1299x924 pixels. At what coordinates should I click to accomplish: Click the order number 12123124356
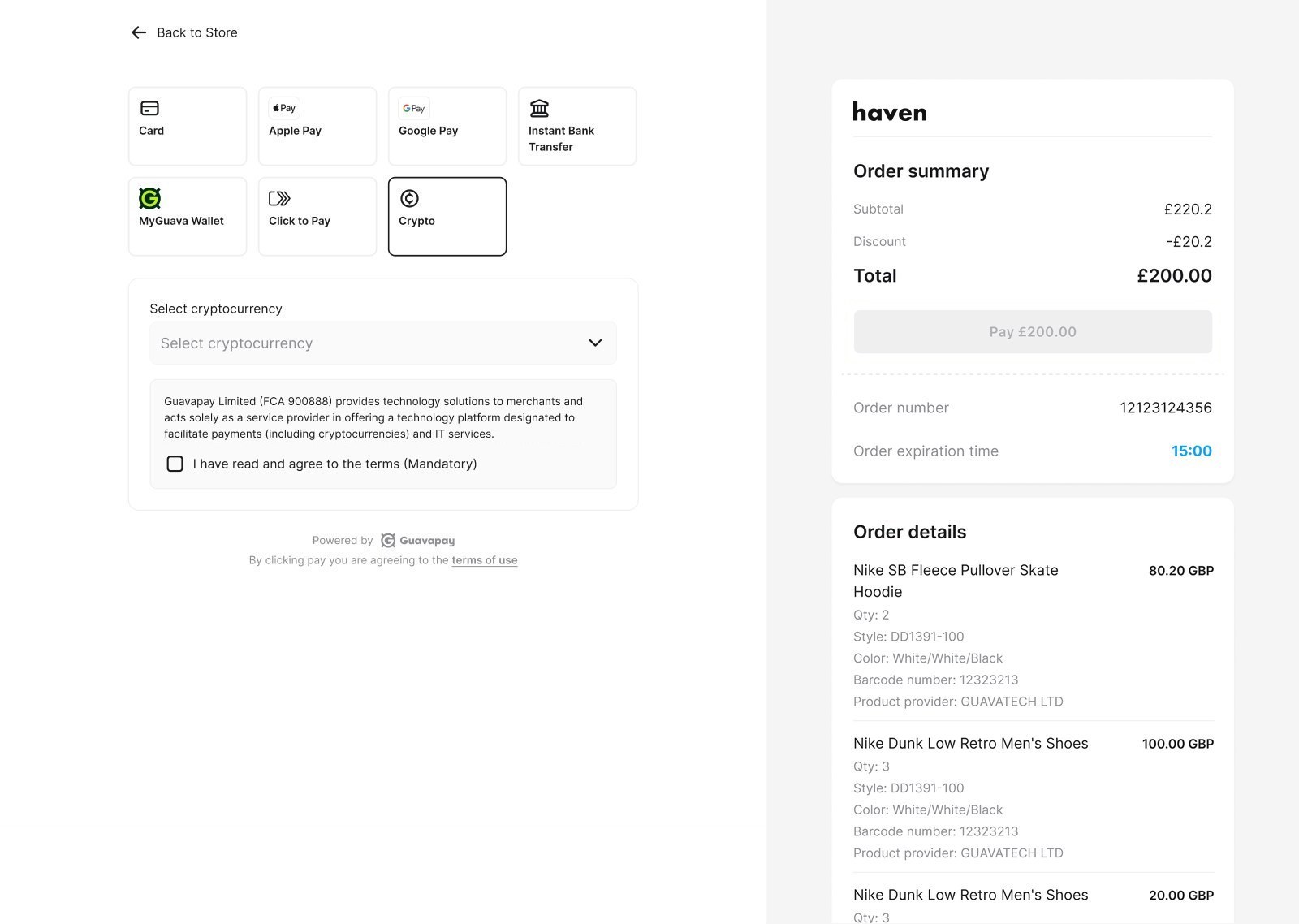pyautogui.click(x=1166, y=408)
